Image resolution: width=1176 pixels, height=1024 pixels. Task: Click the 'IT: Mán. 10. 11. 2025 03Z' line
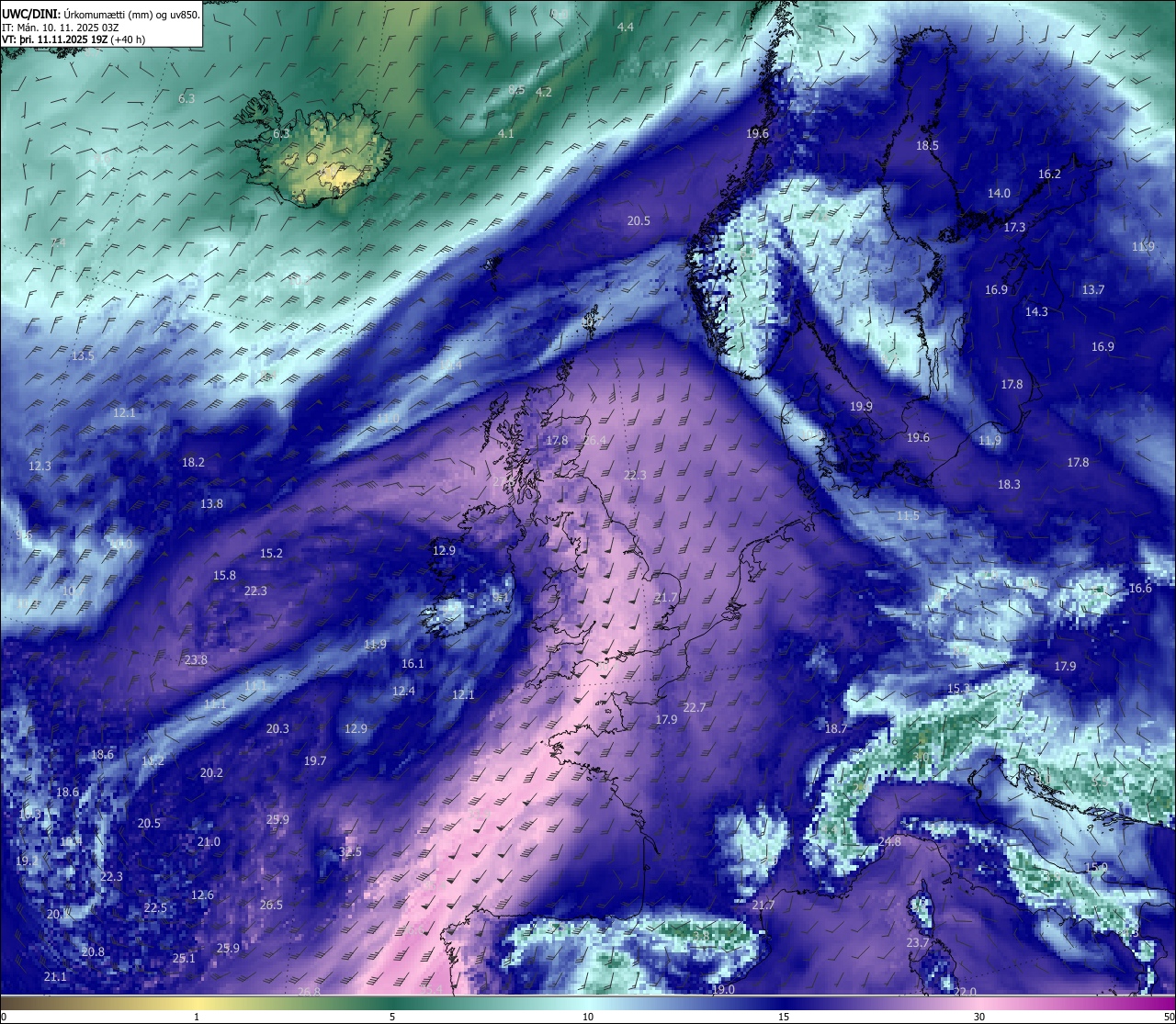[x=61, y=27]
